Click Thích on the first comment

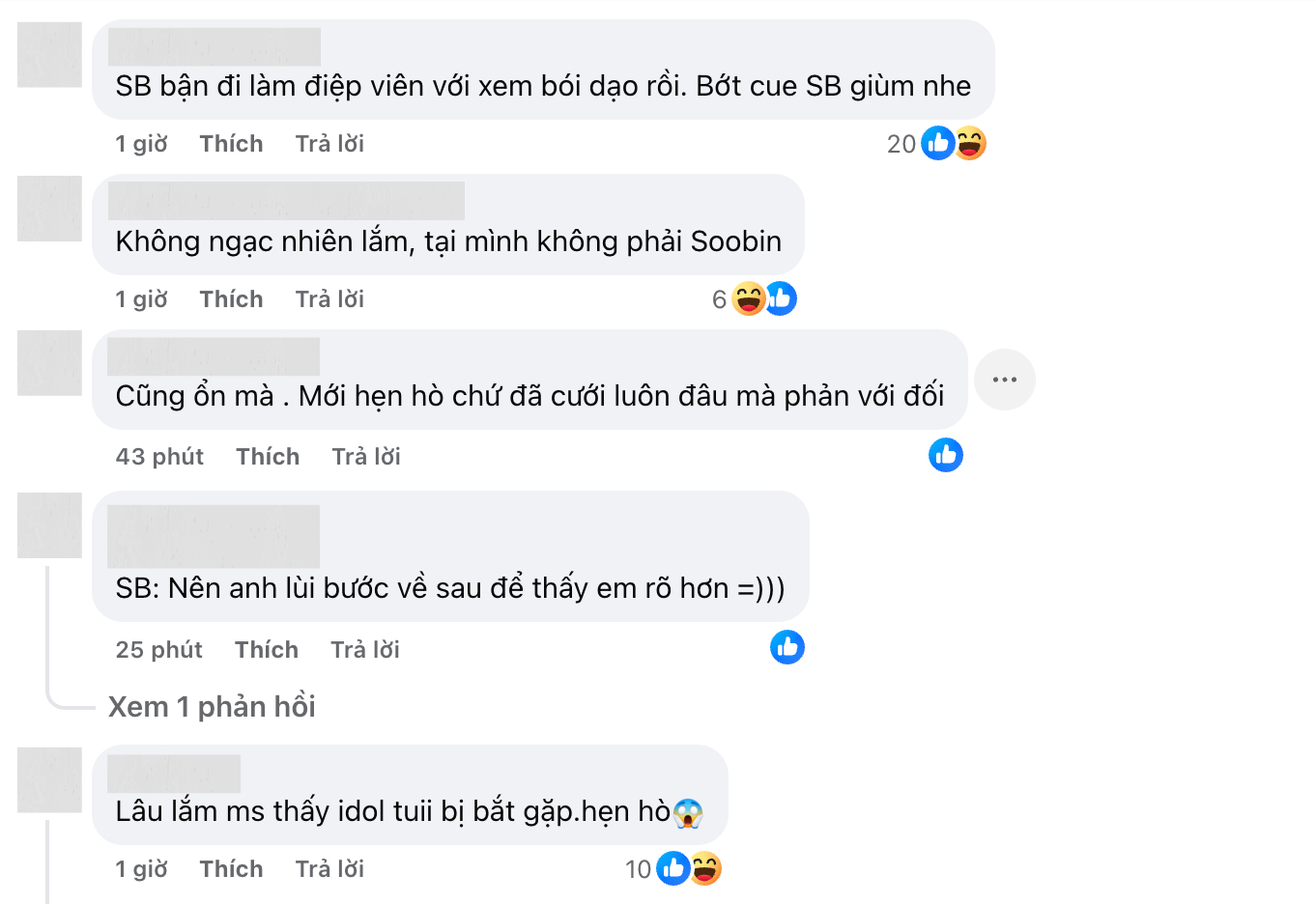(x=231, y=143)
